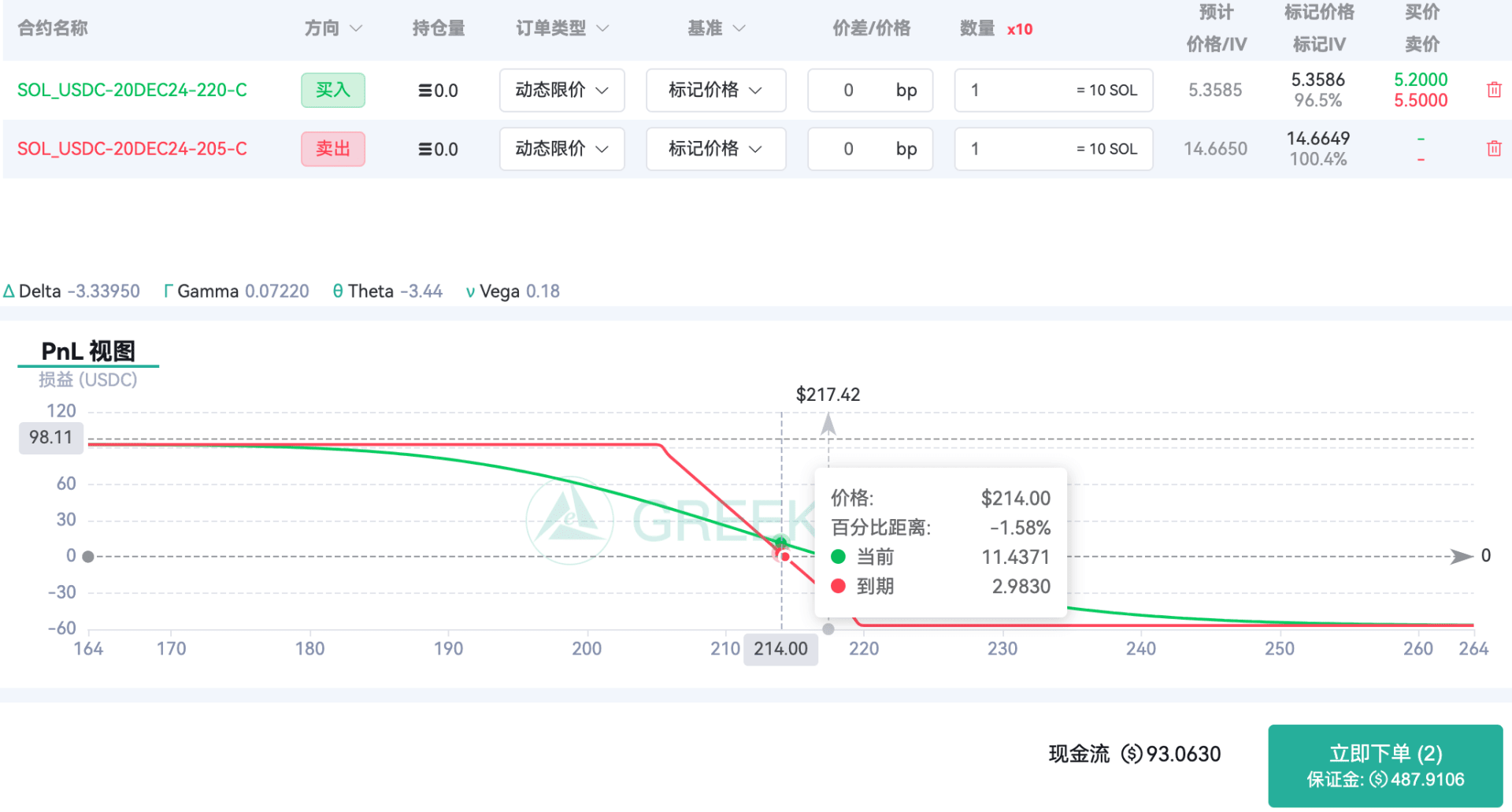The height and width of the screenshot is (812, 1512).
Task: Click the 5.2000 bid price for 220-C
Action: coord(1421,80)
